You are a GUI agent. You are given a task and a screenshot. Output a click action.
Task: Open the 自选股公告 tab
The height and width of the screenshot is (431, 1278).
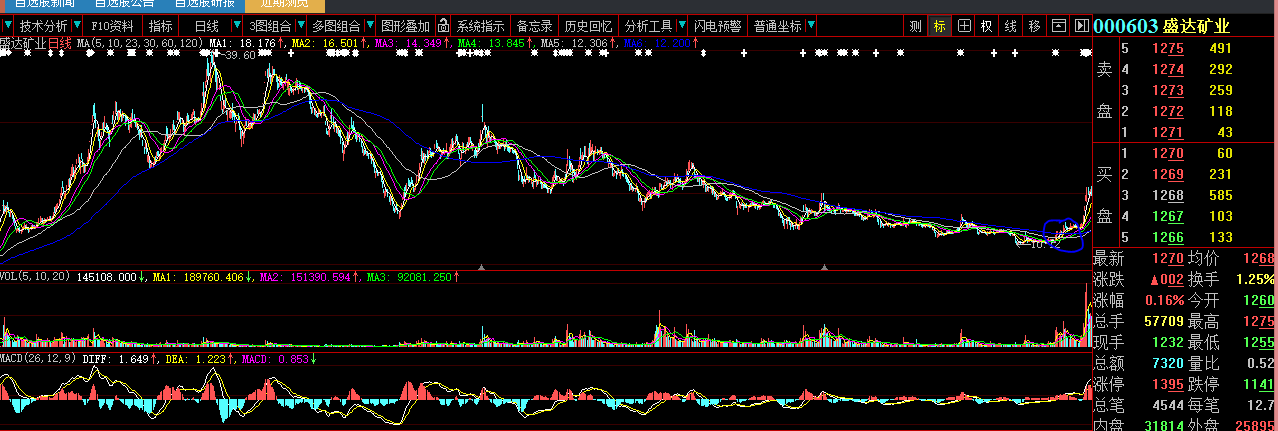(x=124, y=4)
